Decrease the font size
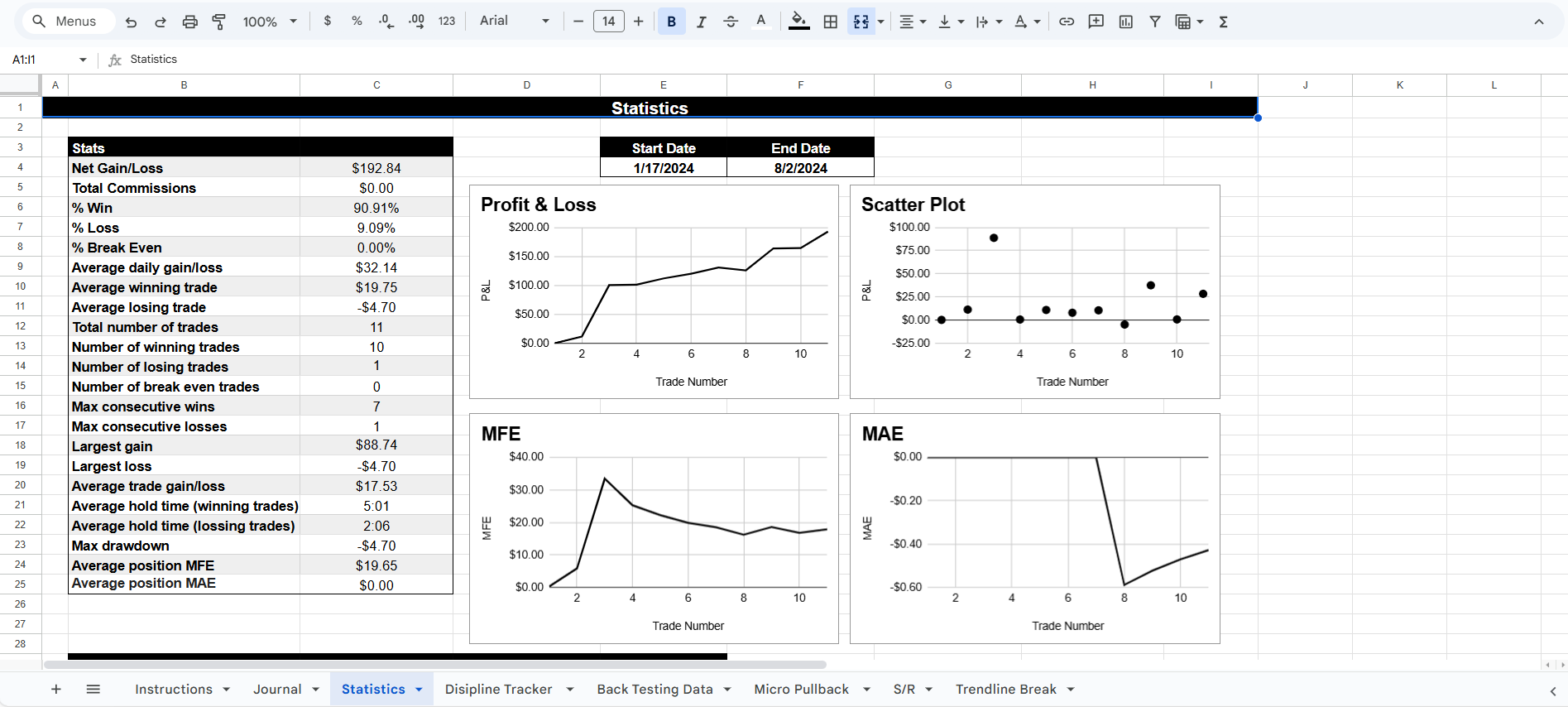This screenshot has width=1568, height=707. [578, 22]
